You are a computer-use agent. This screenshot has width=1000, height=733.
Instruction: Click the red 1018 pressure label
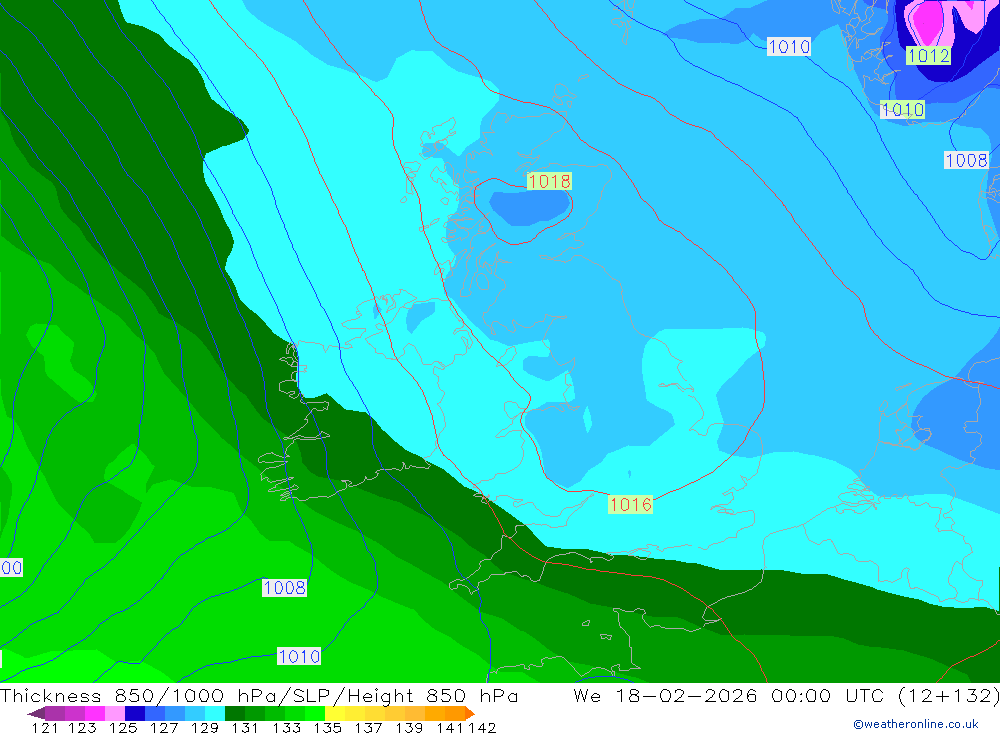coord(549,181)
